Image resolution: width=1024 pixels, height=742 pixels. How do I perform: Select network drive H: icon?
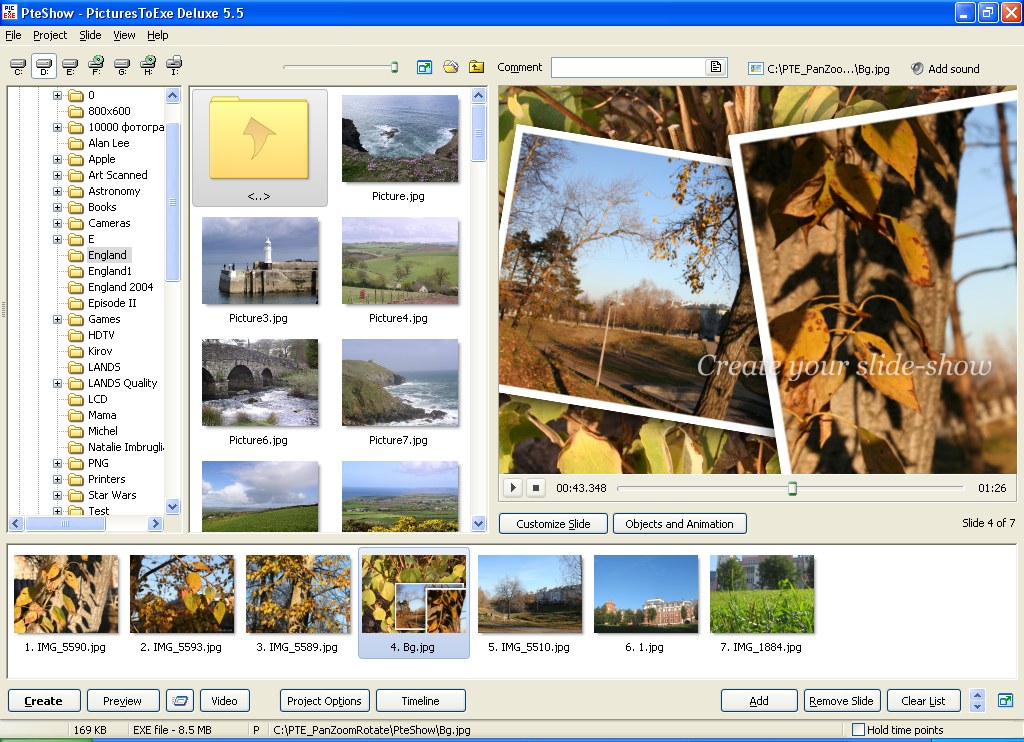[x=148, y=65]
